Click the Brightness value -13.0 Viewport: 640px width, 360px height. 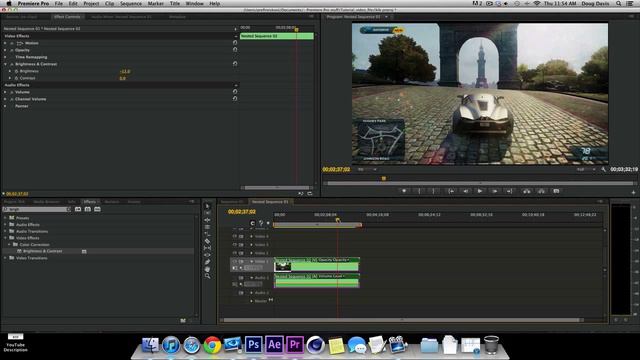tap(125, 71)
